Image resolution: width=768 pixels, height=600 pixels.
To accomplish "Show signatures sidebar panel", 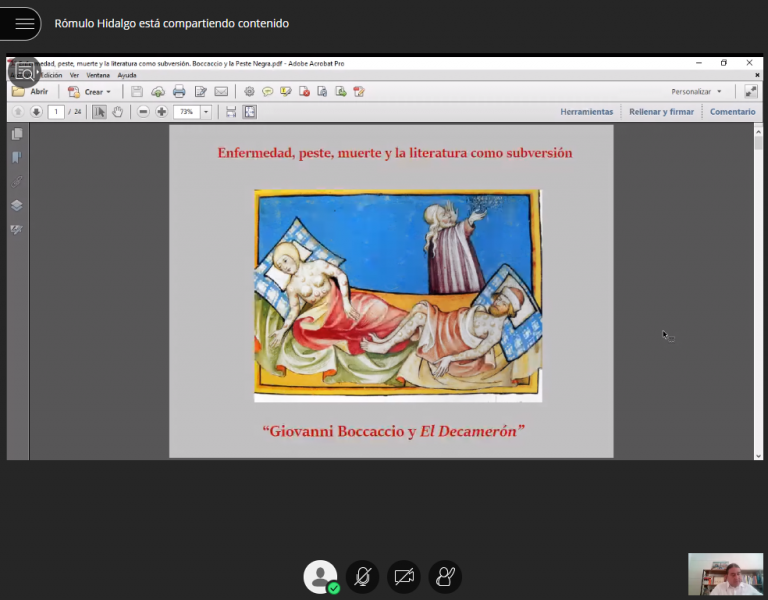I will click(x=17, y=229).
